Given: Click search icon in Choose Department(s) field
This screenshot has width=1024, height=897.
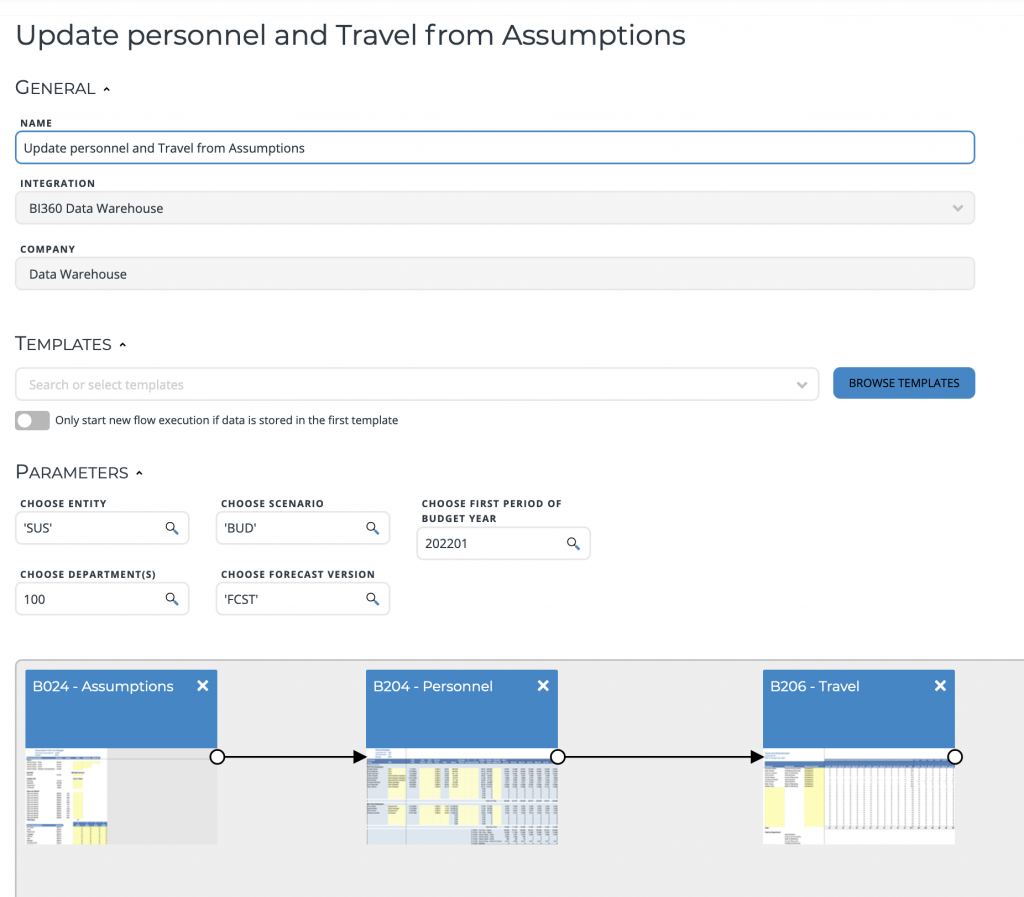Looking at the screenshot, I should point(172,599).
